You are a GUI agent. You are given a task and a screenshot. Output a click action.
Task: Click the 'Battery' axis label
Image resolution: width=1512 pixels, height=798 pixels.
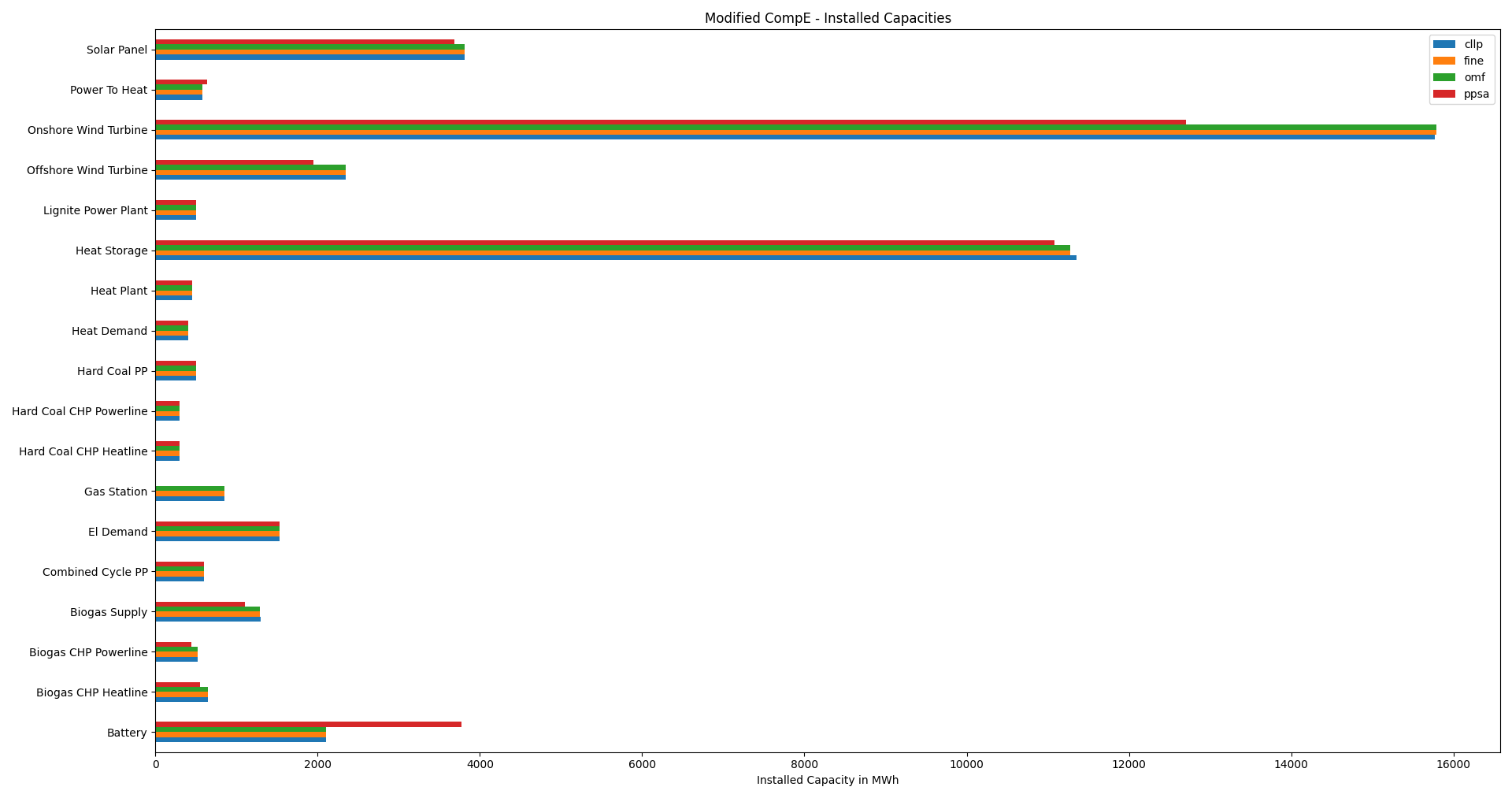tap(127, 733)
